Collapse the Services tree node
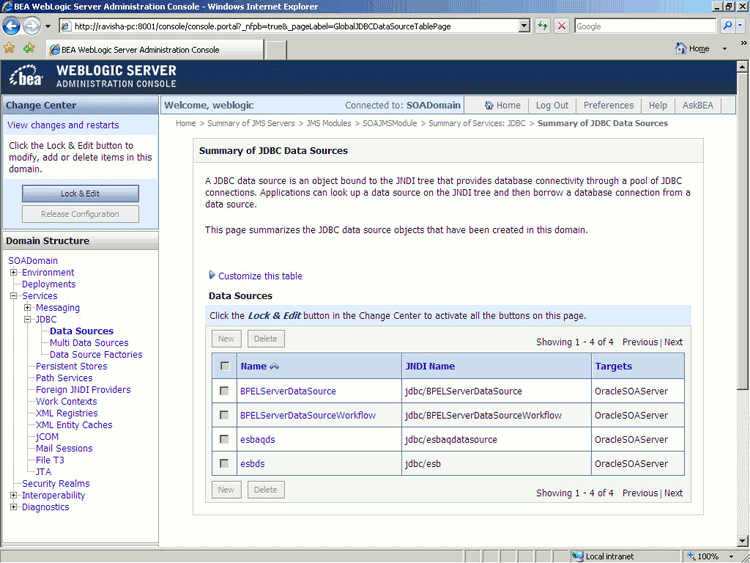 [13, 296]
